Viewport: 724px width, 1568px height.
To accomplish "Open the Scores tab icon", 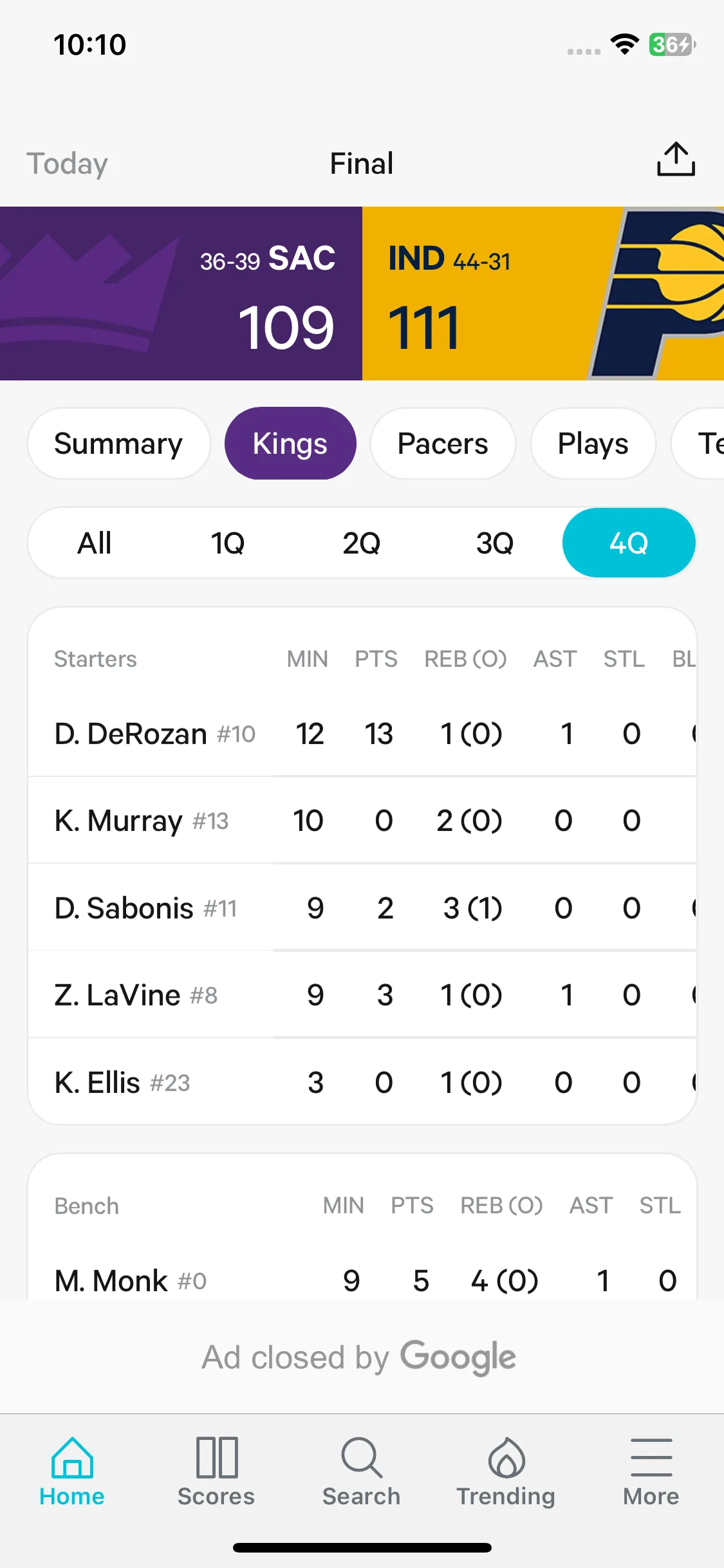I will pyautogui.click(x=217, y=1457).
